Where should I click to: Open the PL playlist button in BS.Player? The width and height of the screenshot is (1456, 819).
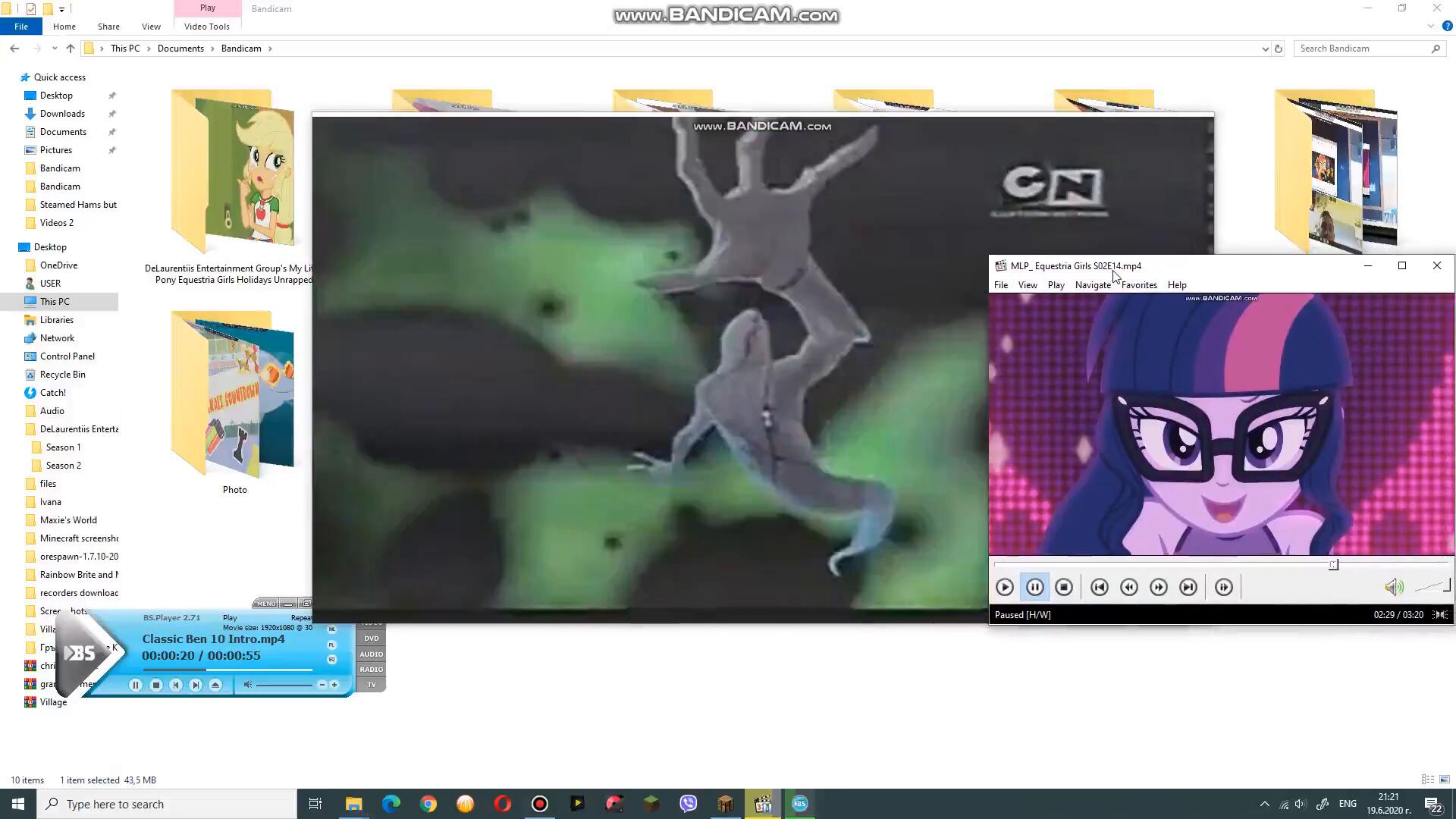[x=331, y=645]
